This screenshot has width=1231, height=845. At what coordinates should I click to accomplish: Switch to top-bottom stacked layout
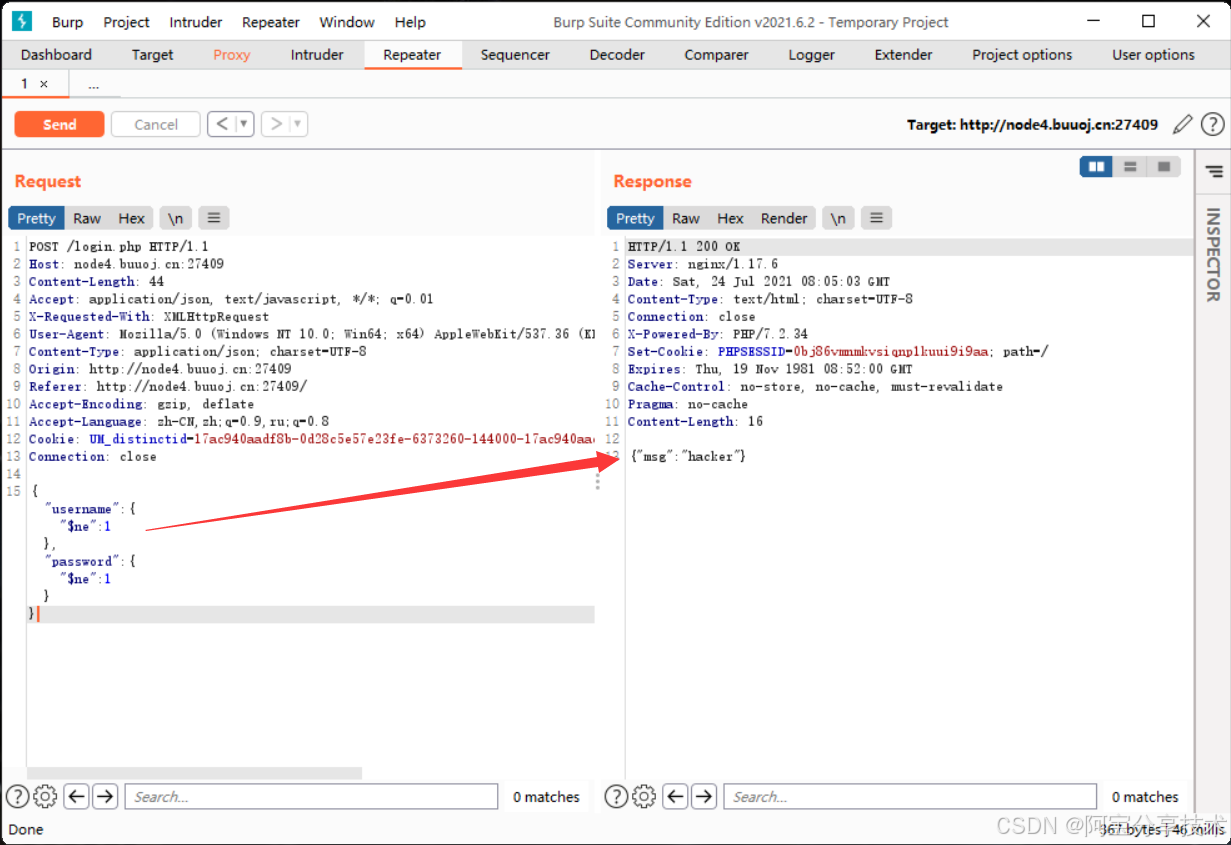(x=1130, y=167)
